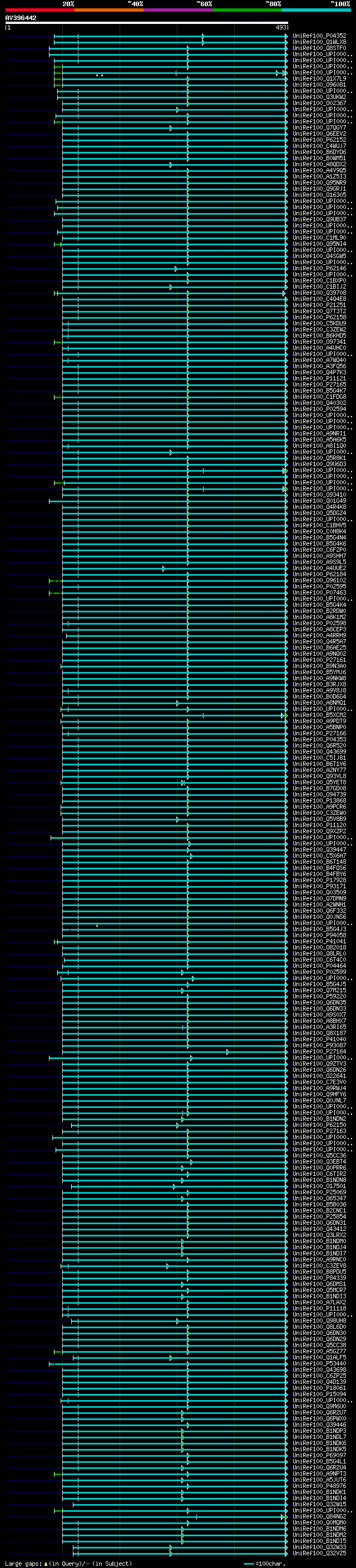356x1568 pixels.
Task: Open hit UniRef100_C5KDU9
Action: 319,323
